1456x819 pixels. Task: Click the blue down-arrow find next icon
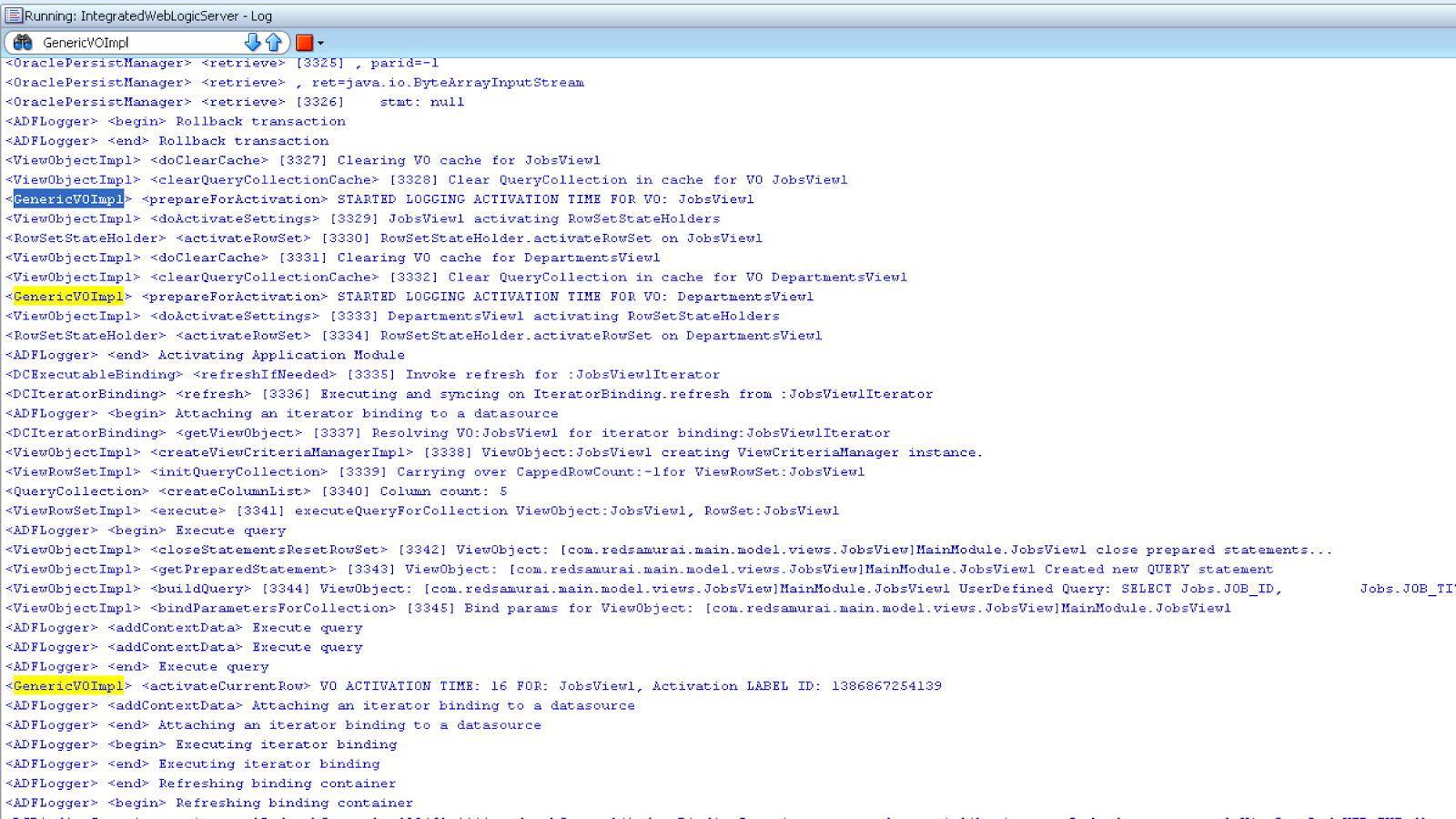[254, 41]
